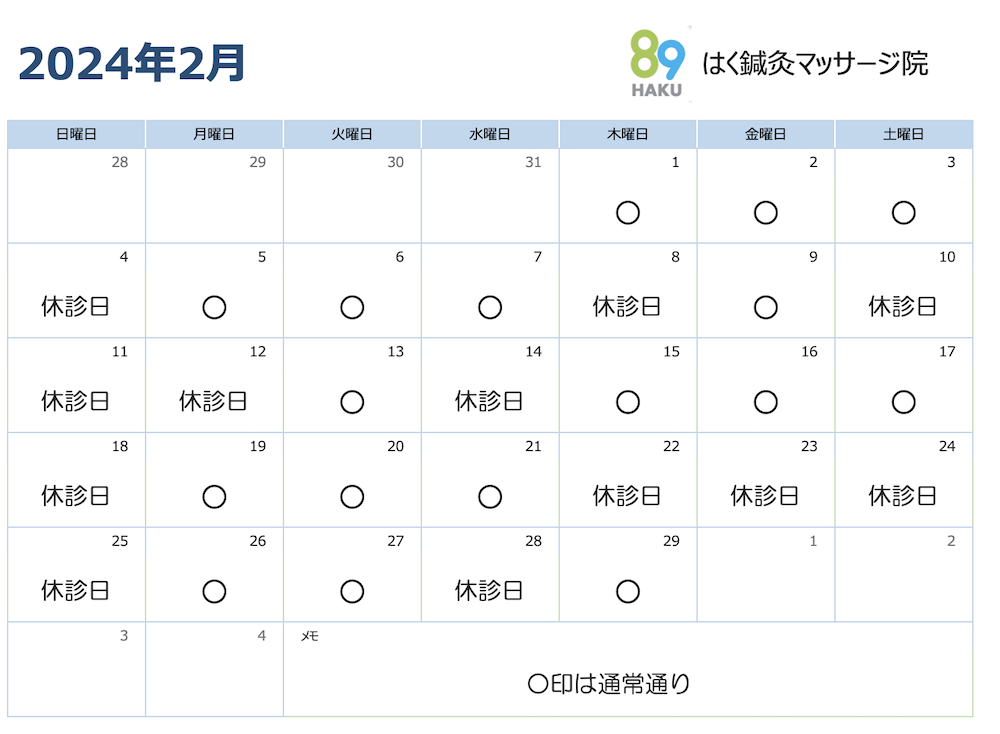Click the circle mark on February 9

(x=765, y=307)
